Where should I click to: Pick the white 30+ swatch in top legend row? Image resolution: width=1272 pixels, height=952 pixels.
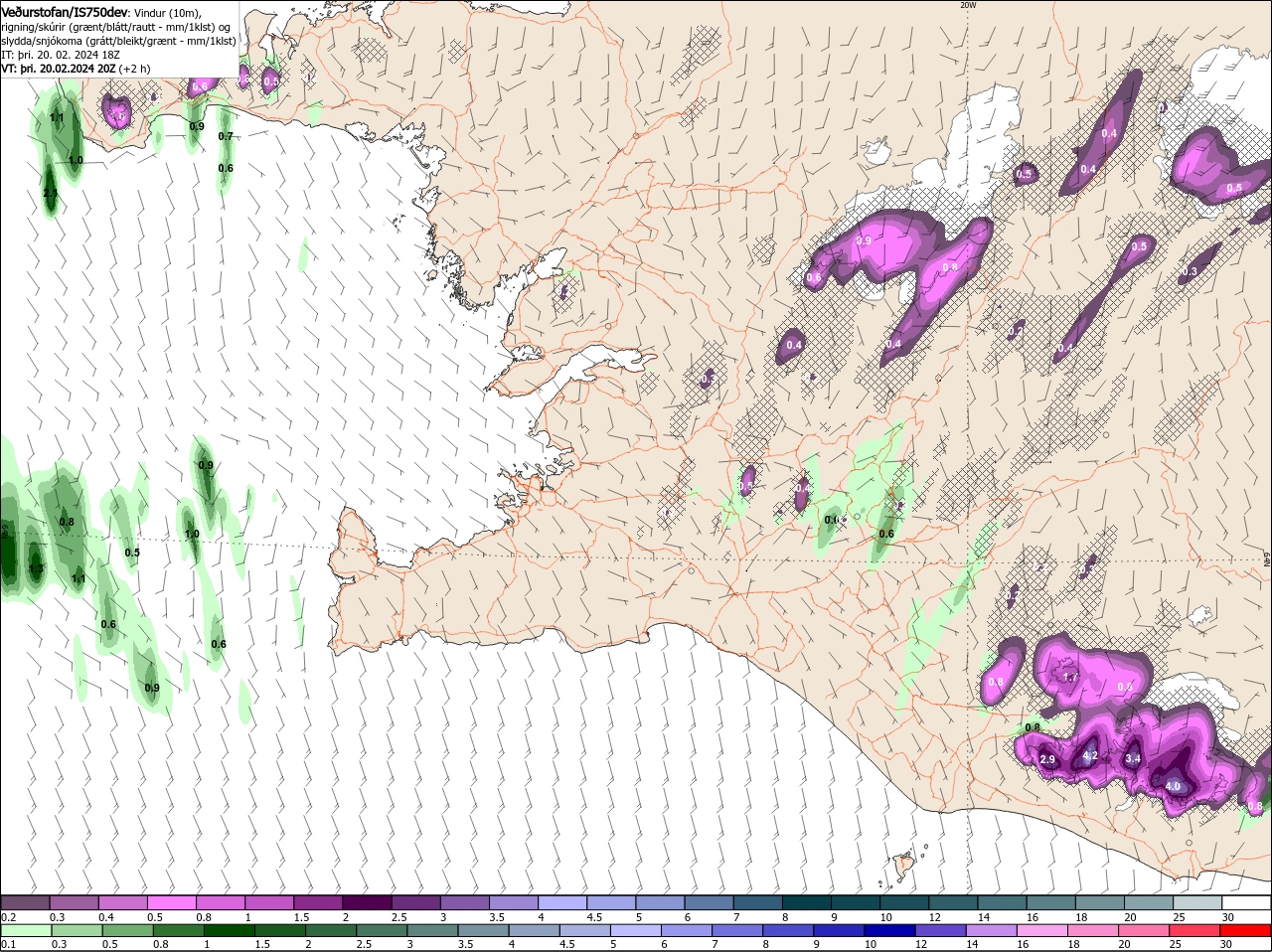[x=1247, y=902]
